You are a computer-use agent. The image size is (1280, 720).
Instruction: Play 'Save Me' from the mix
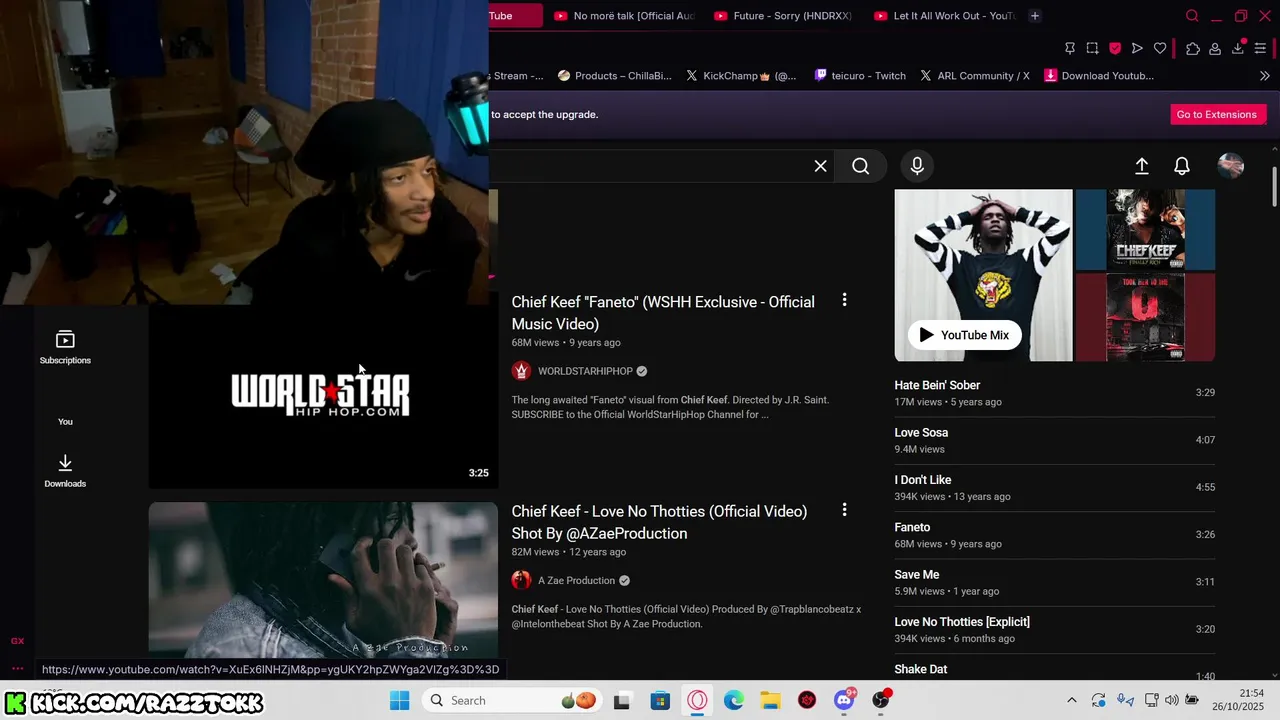coord(1054,582)
